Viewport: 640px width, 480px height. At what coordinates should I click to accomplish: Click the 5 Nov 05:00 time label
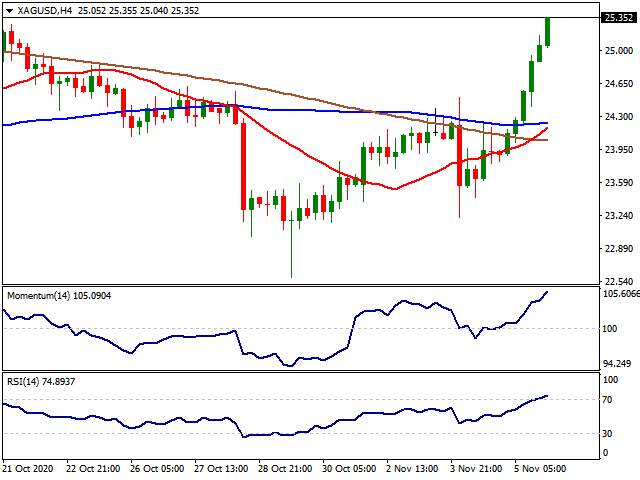click(540, 469)
